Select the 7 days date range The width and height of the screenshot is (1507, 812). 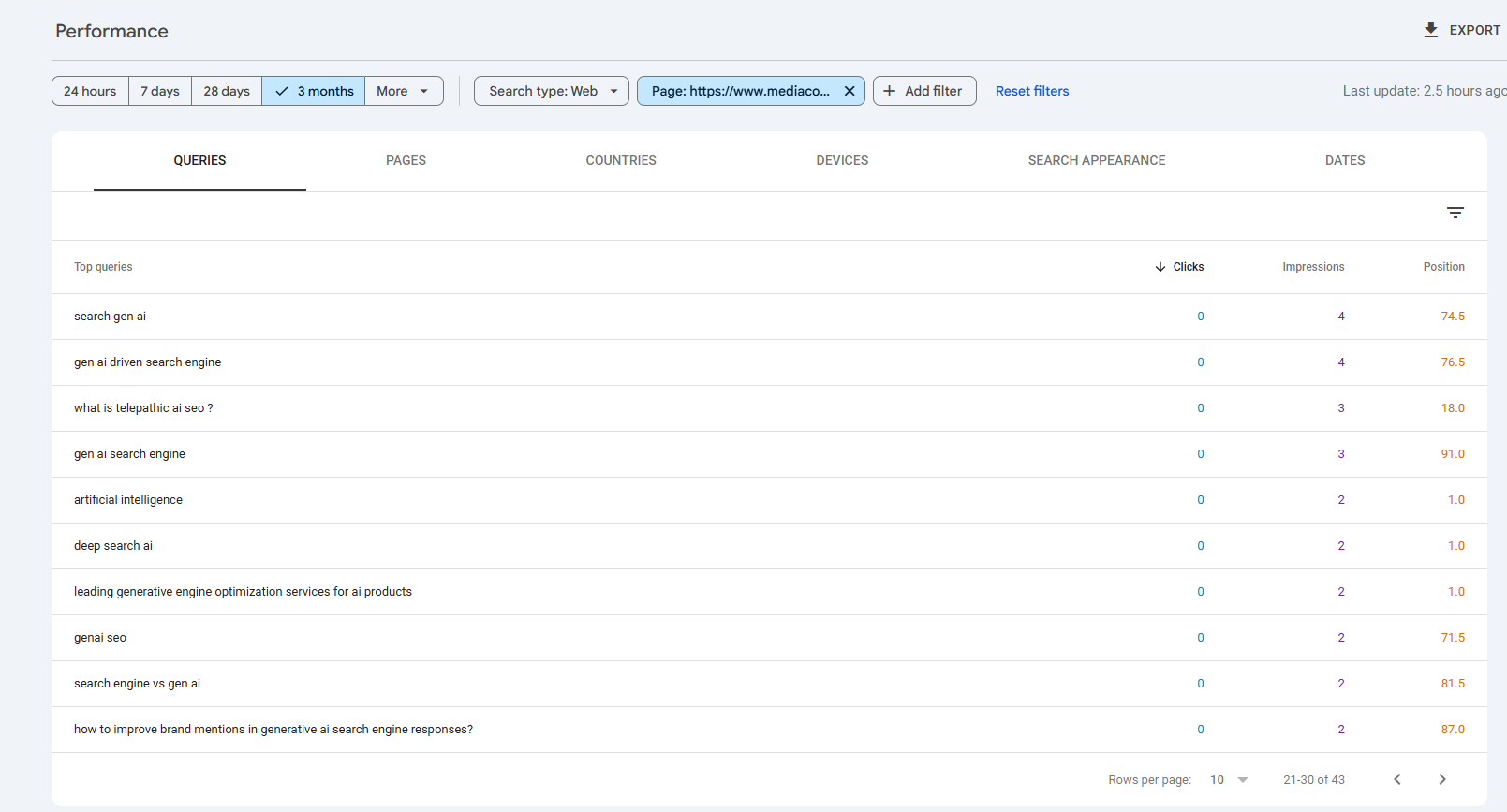click(160, 91)
